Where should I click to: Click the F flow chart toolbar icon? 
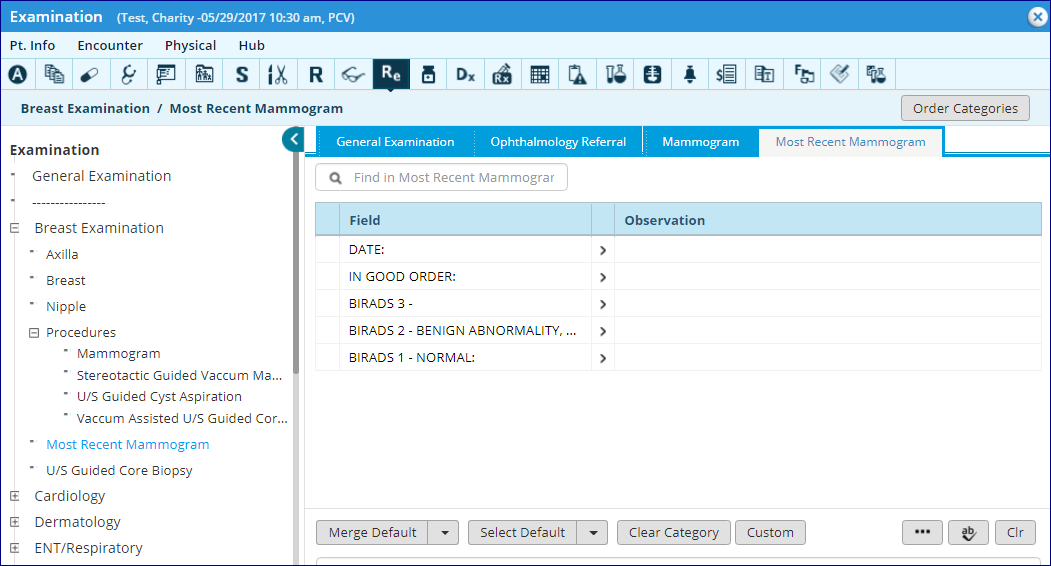click(x=804, y=74)
